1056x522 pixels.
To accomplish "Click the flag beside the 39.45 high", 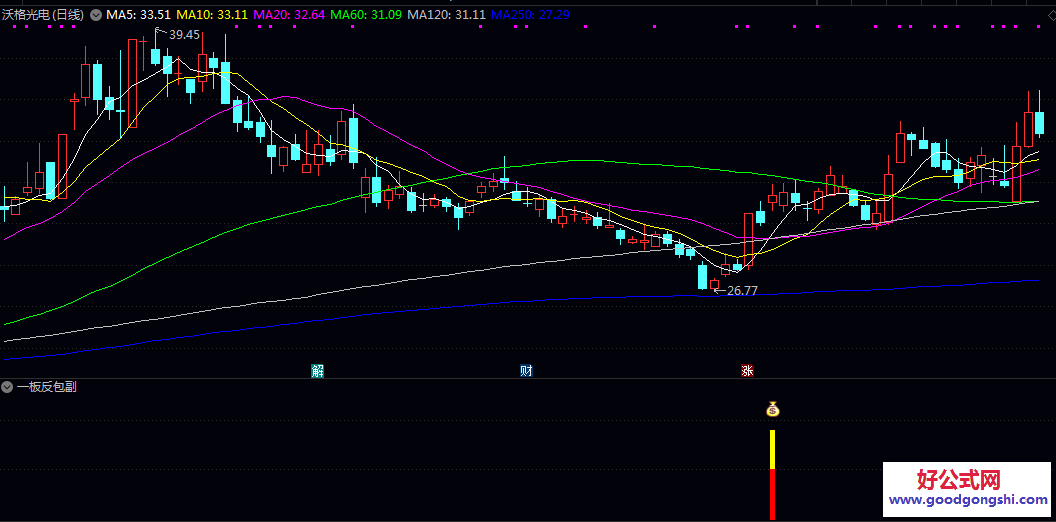I will pos(159,32).
